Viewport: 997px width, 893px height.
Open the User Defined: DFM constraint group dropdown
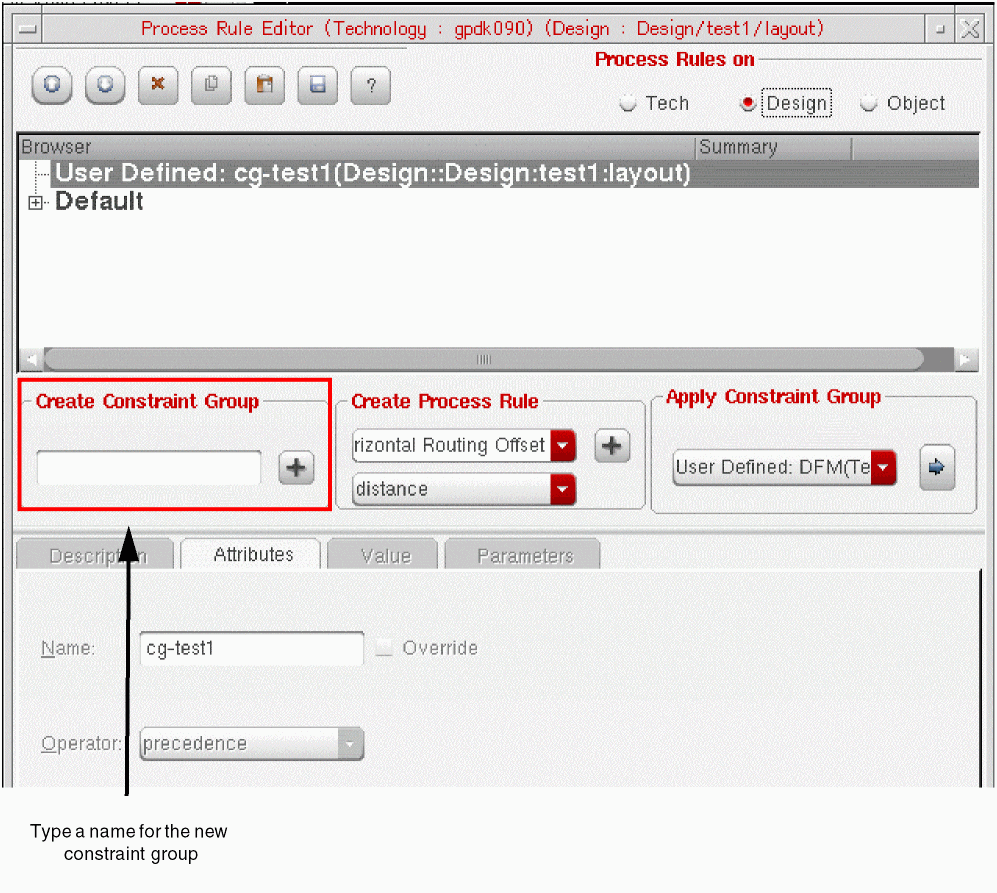pyautogui.click(x=883, y=467)
